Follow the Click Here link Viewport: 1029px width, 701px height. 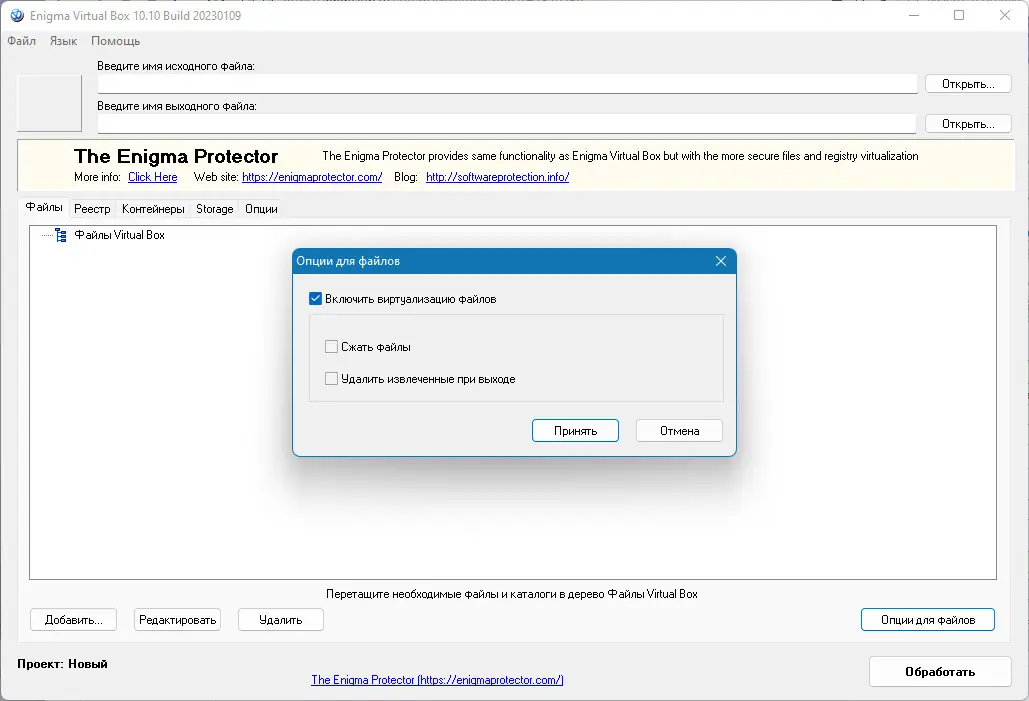tap(152, 177)
